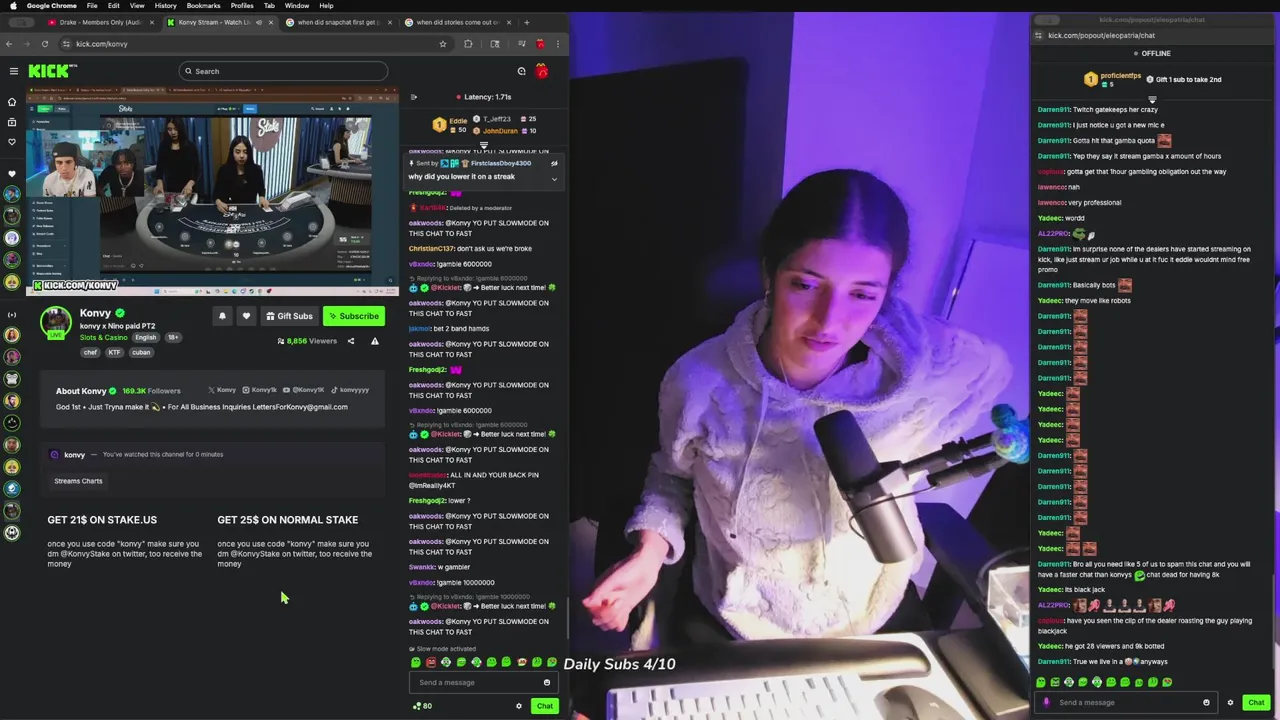Click the popout chat message input

1125,702
